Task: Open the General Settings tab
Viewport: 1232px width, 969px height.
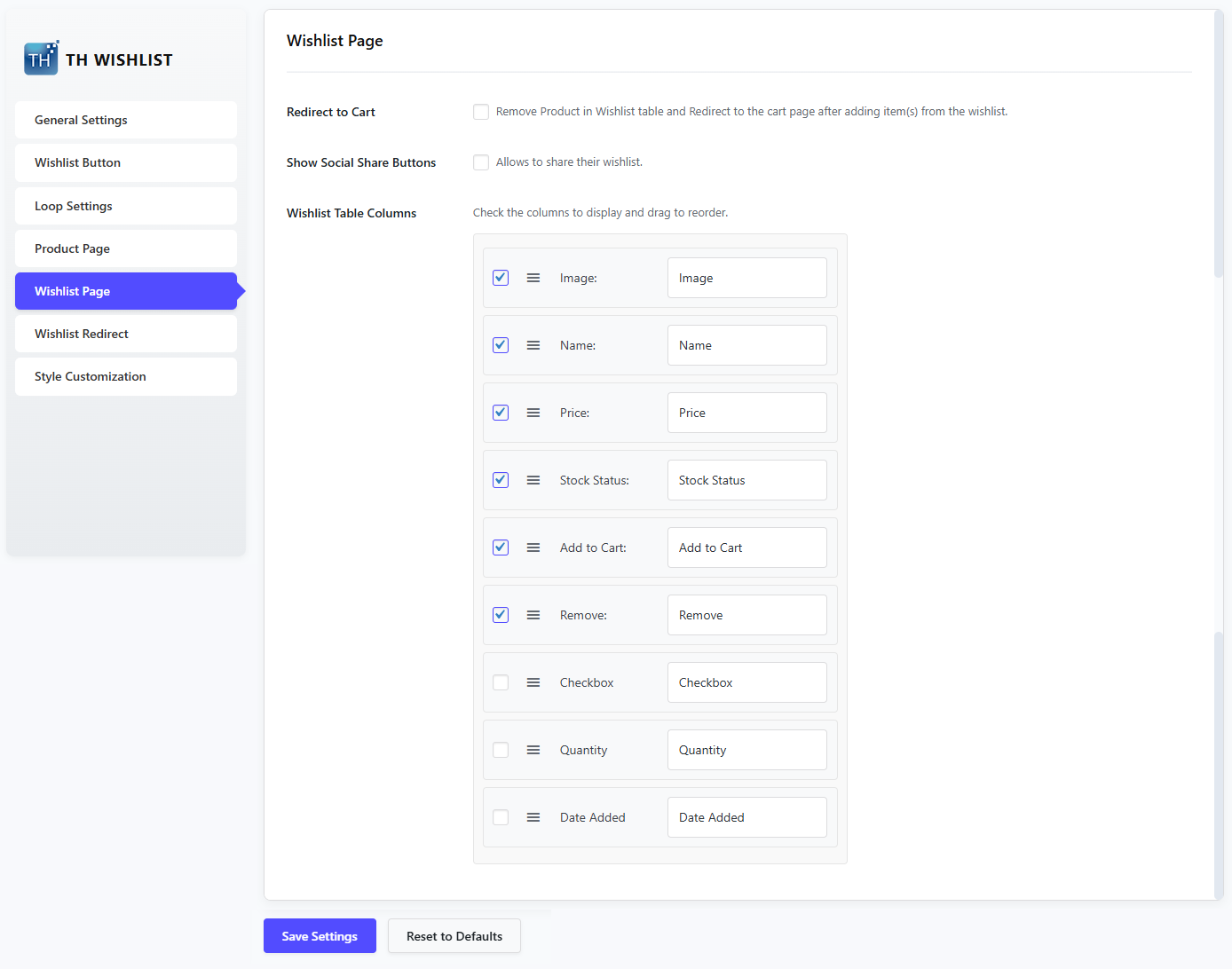Action: (x=126, y=120)
